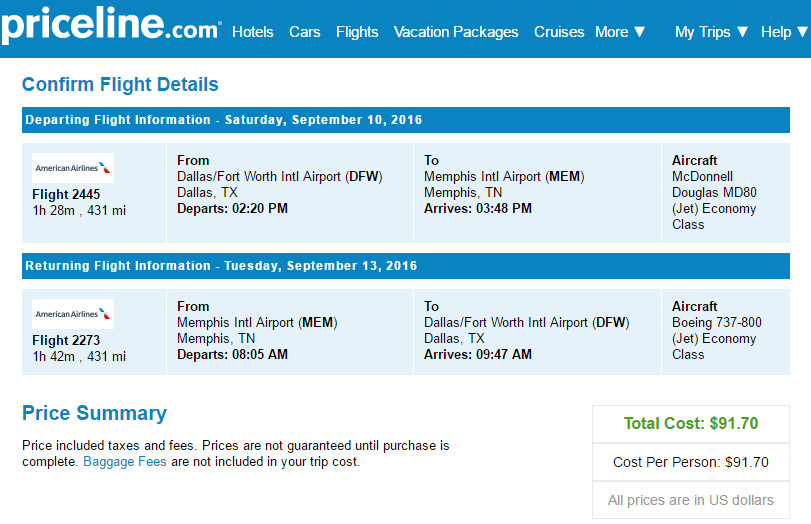Expand the More dropdown menu
Screen dimensions: 811x524
[x=620, y=32]
